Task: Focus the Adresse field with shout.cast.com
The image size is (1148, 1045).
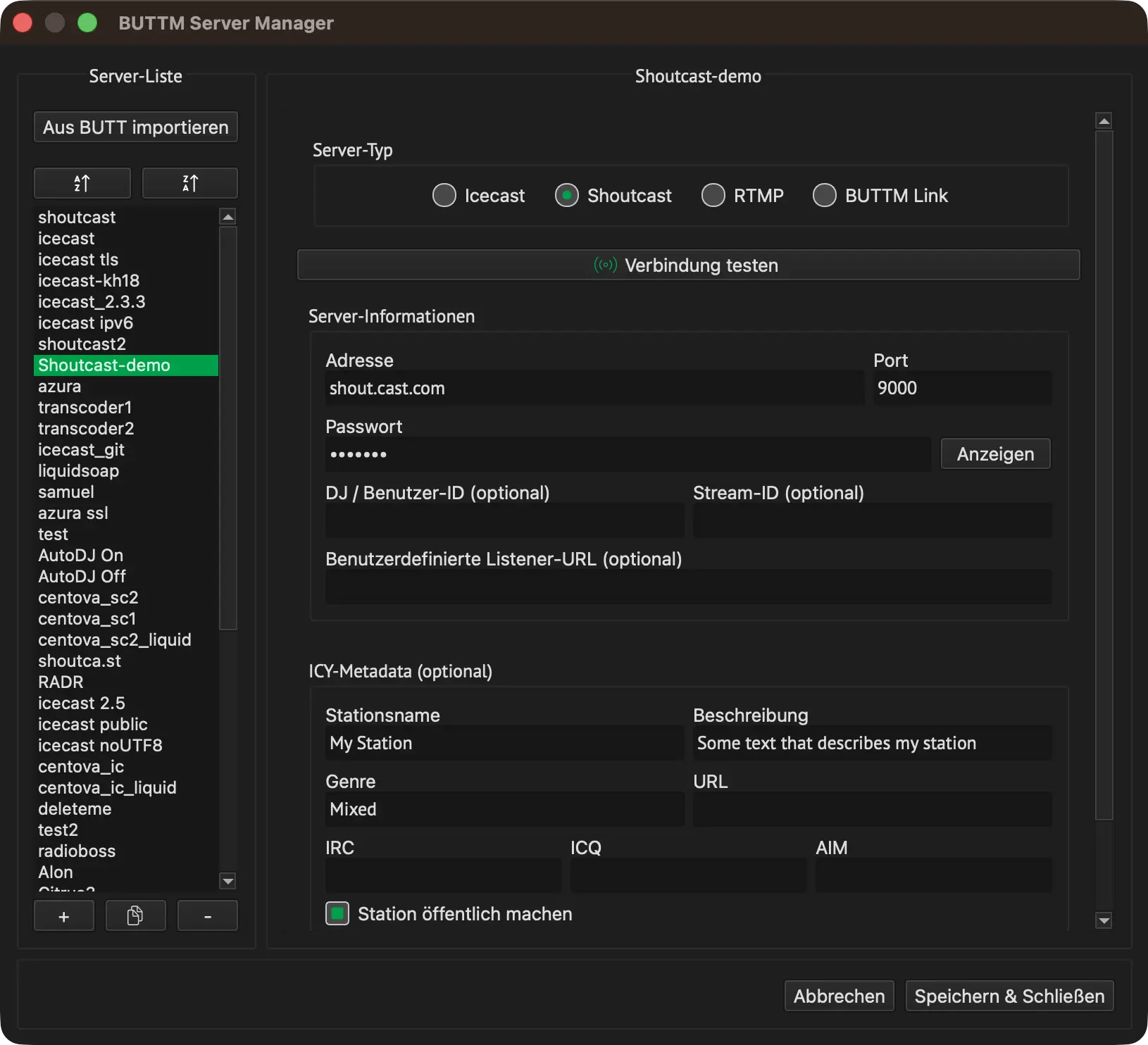Action: point(595,388)
